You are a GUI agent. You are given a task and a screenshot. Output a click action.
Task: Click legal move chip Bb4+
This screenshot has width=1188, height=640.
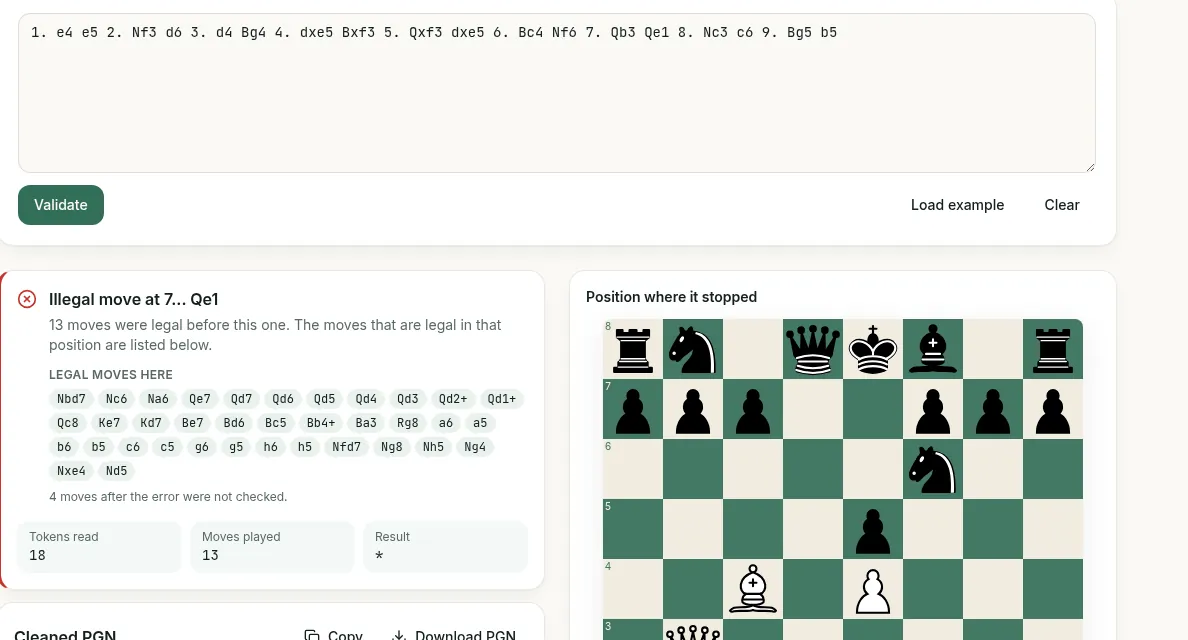coord(320,423)
